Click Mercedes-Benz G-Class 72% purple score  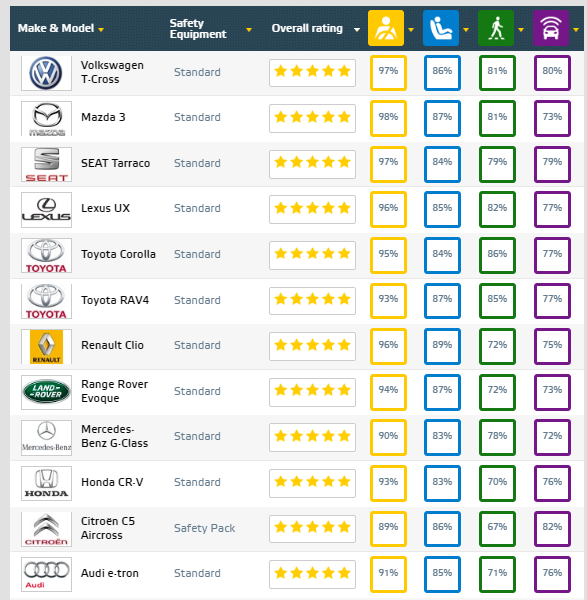(552, 437)
